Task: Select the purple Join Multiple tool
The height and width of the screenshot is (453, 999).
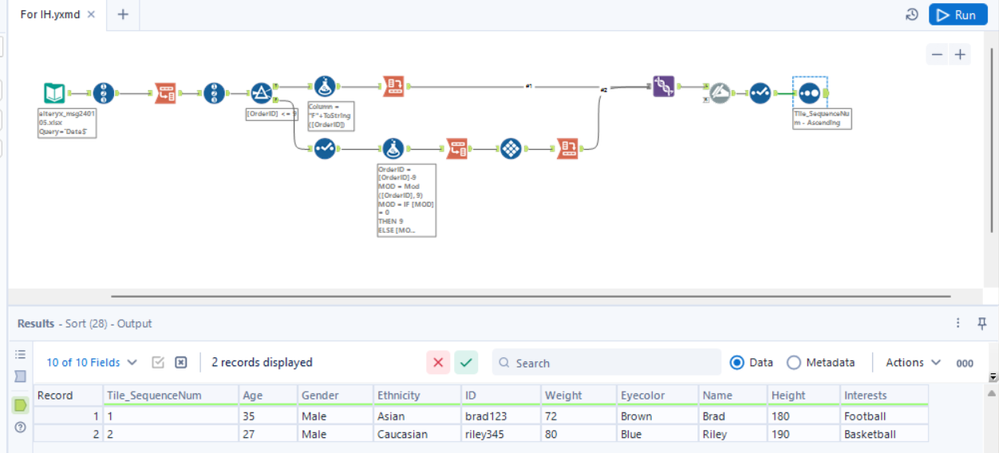Action: pos(664,86)
